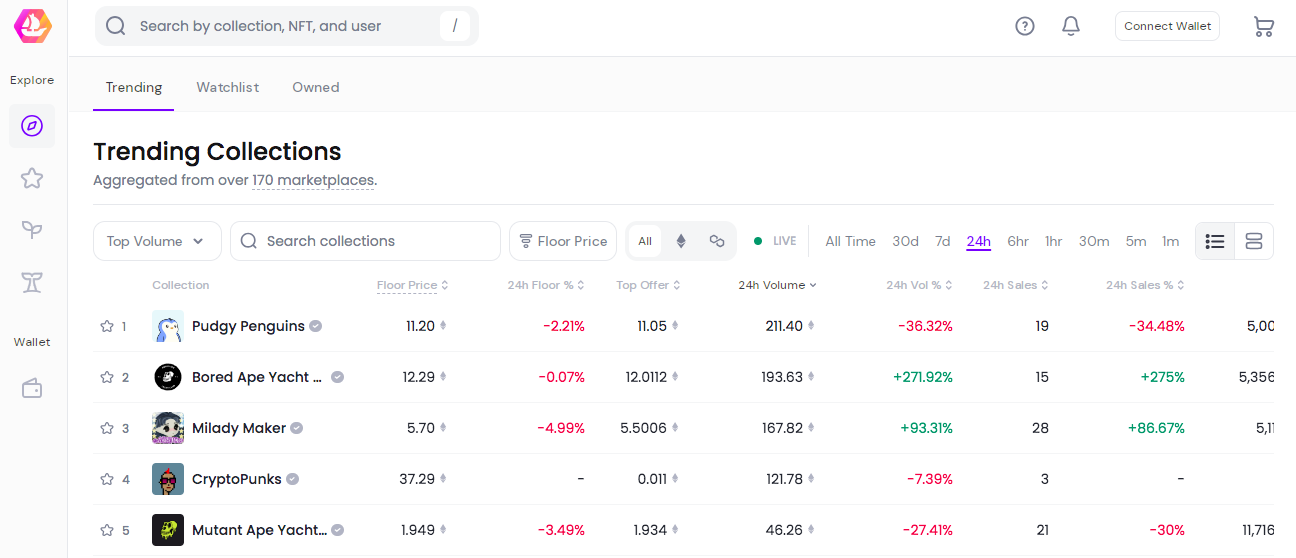
Task: Open the Mutant Ape Yacht collection name
Action: pyautogui.click(x=260, y=530)
